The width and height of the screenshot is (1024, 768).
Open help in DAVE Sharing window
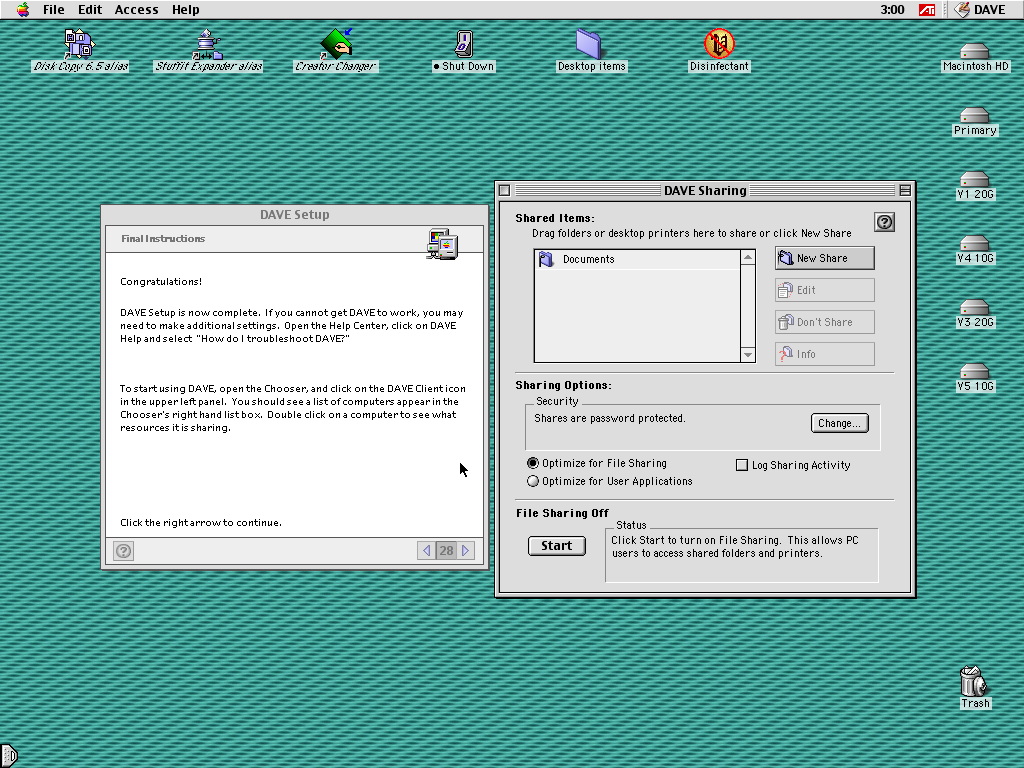884,222
